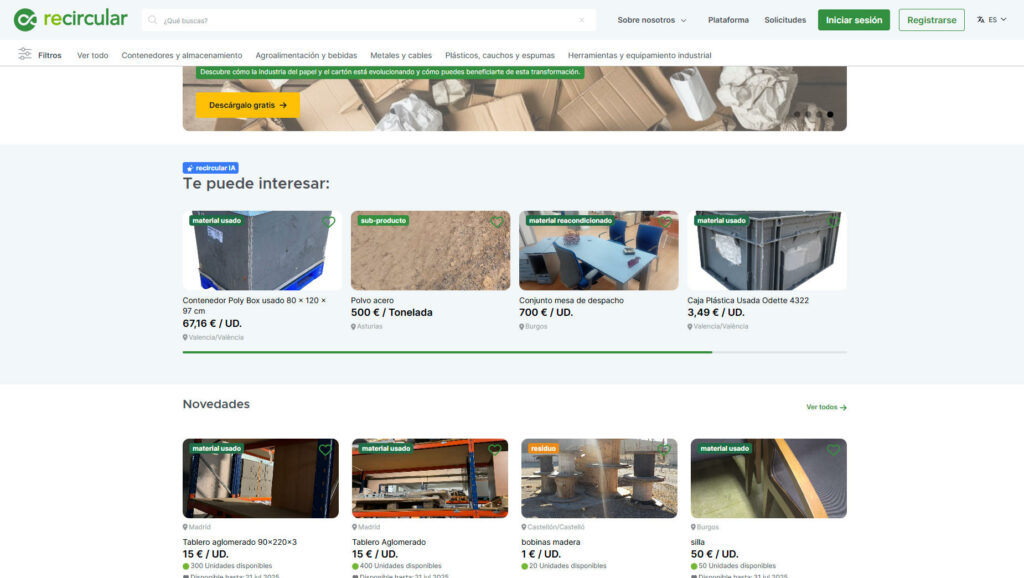This screenshot has width=1024, height=578.
Task: Open silla product image
Action: tap(769, 478)
